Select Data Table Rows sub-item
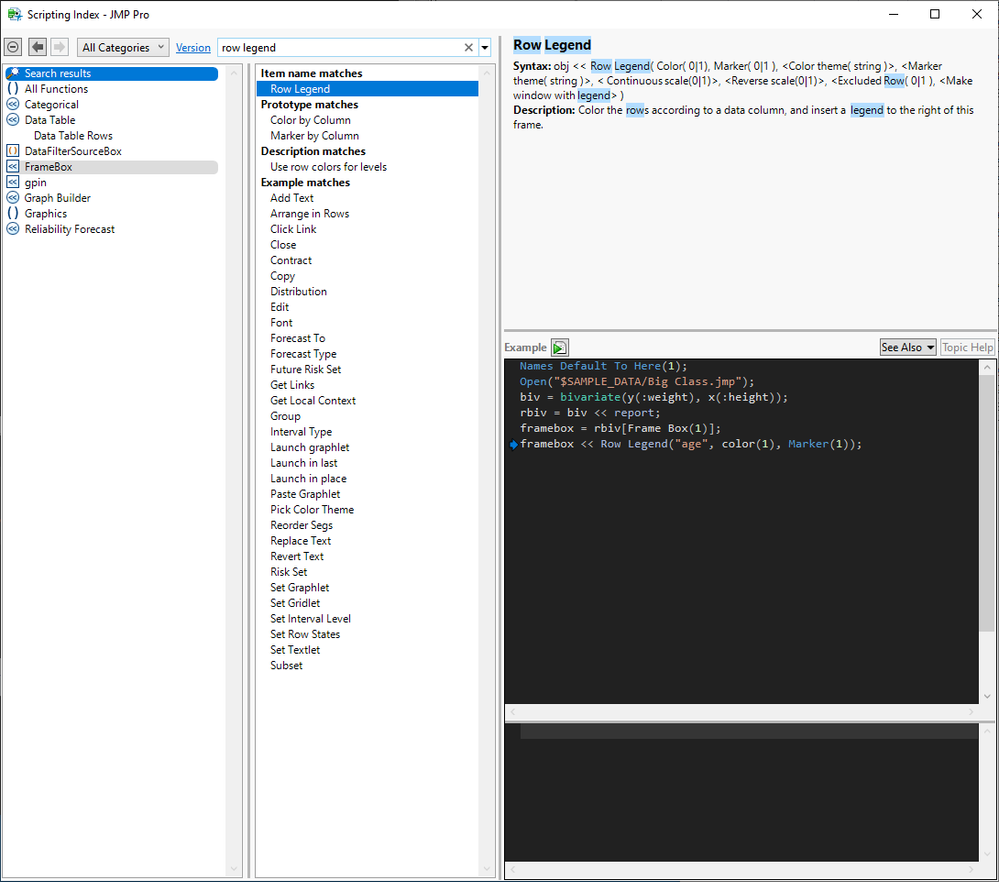Viewport: 999px width, 882px height. coord(73,136)
